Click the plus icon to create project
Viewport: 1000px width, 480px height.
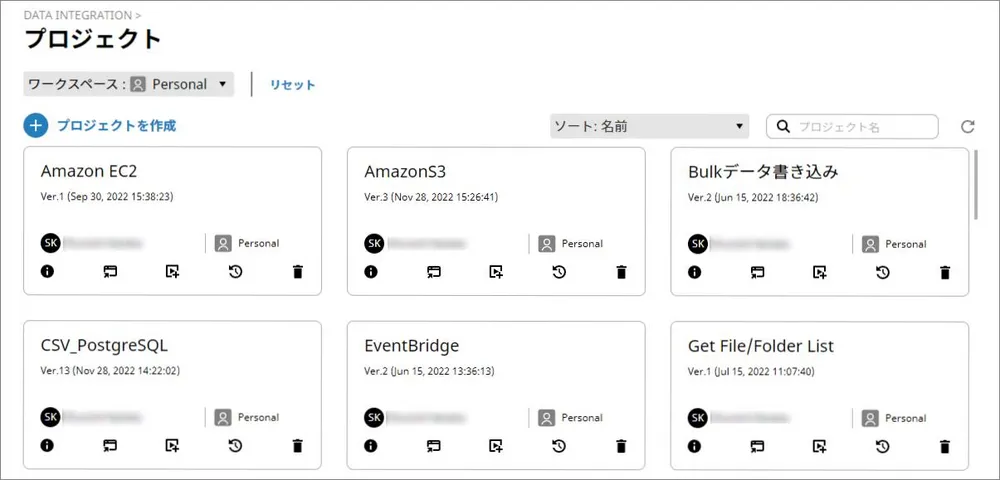[36, 126]
